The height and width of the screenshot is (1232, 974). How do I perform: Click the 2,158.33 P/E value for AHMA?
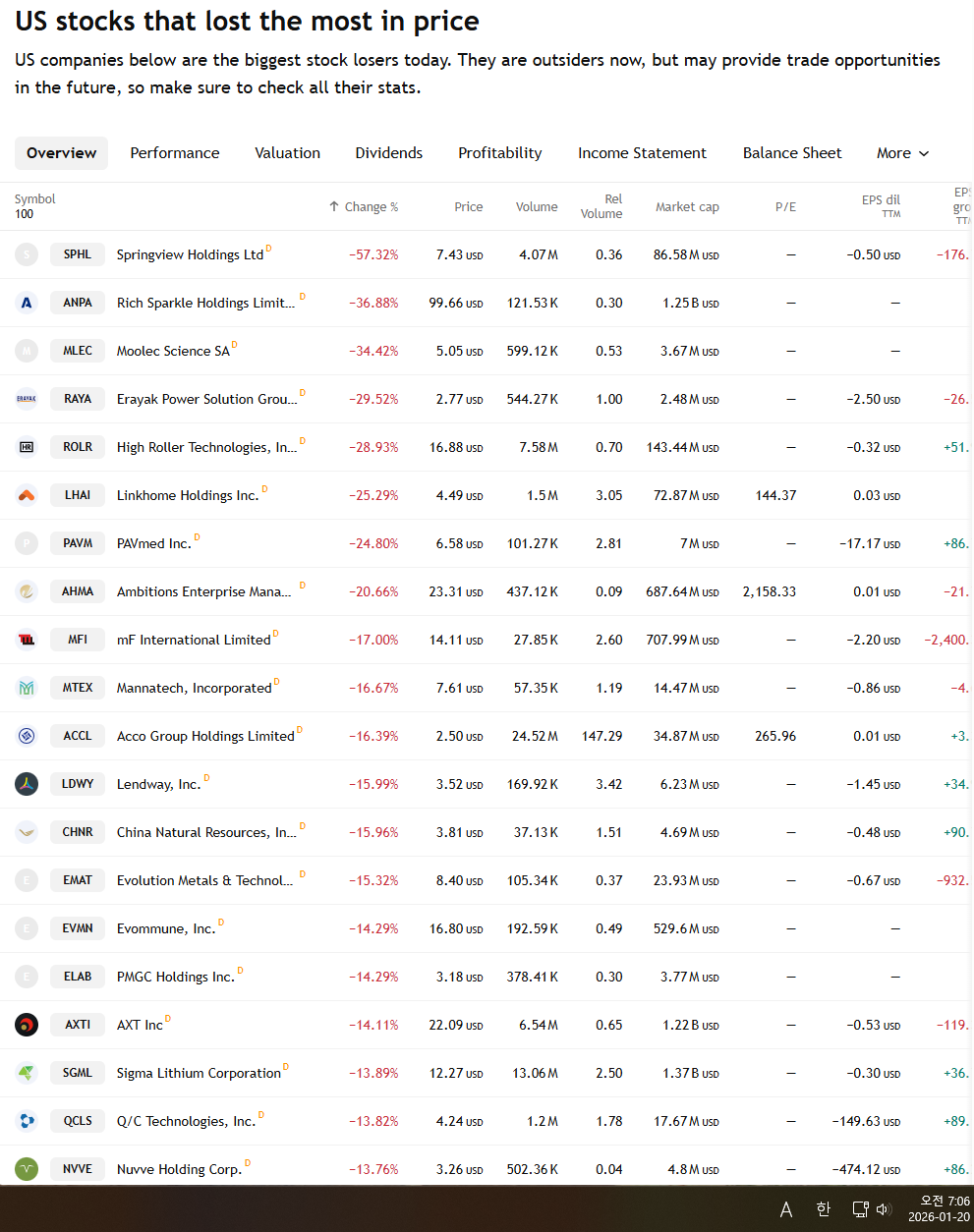(x=770, y=591)
